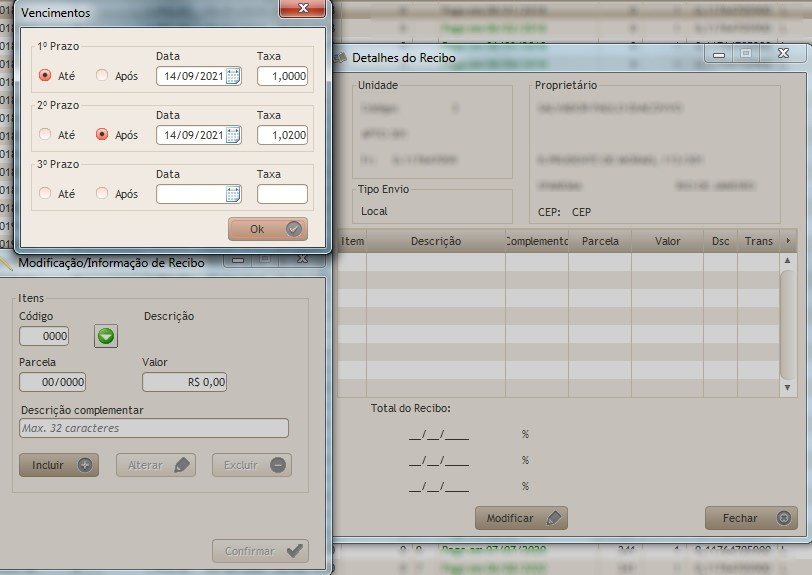Click the Descrição complementar text field
Viewport: 812px width, 575px height.
pos(154,428)
